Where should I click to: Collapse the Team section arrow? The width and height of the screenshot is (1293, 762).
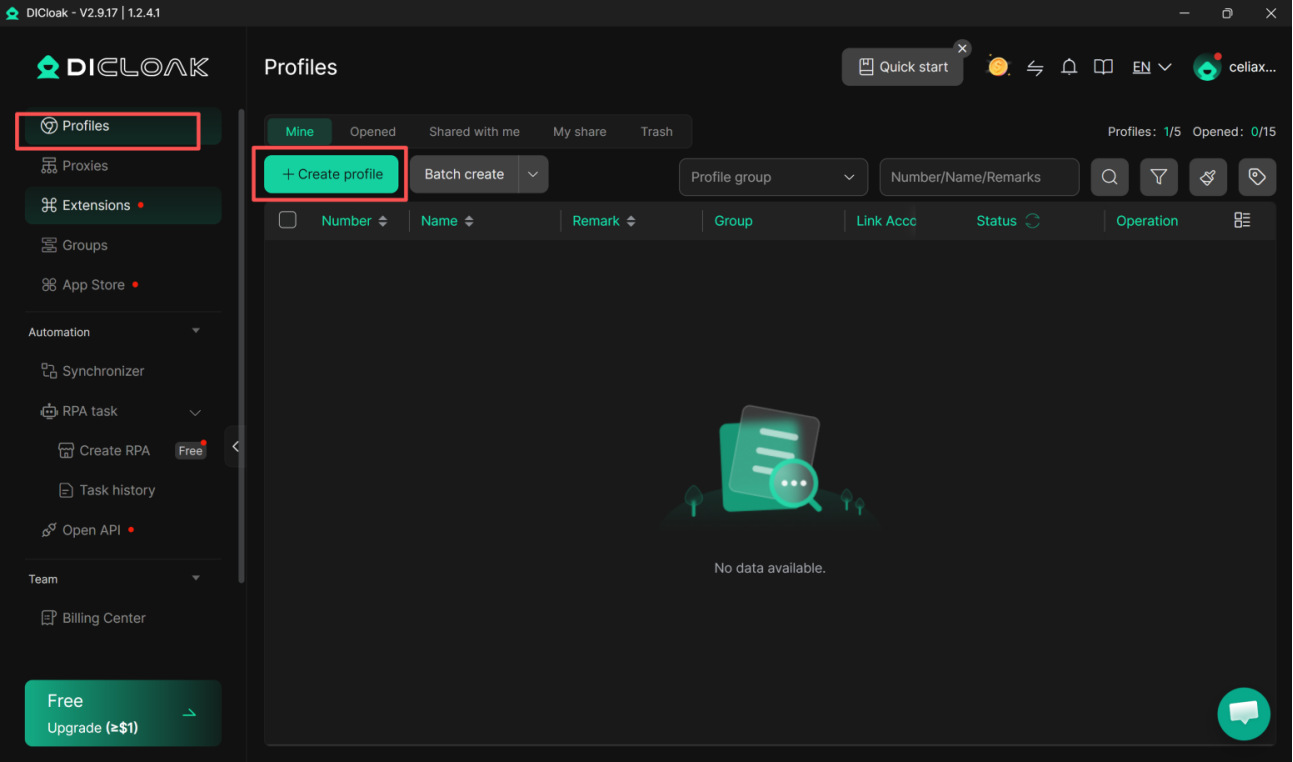[196, 578]
